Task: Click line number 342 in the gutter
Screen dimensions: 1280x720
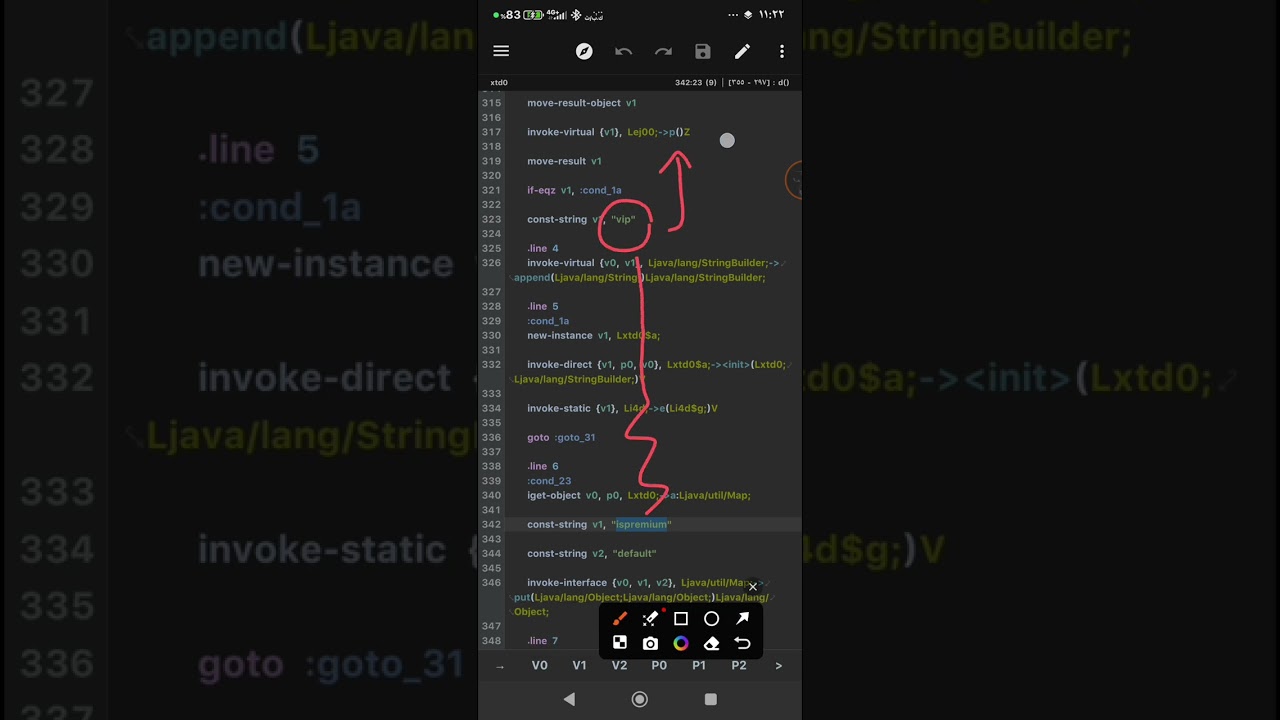Action: [491, 525]
